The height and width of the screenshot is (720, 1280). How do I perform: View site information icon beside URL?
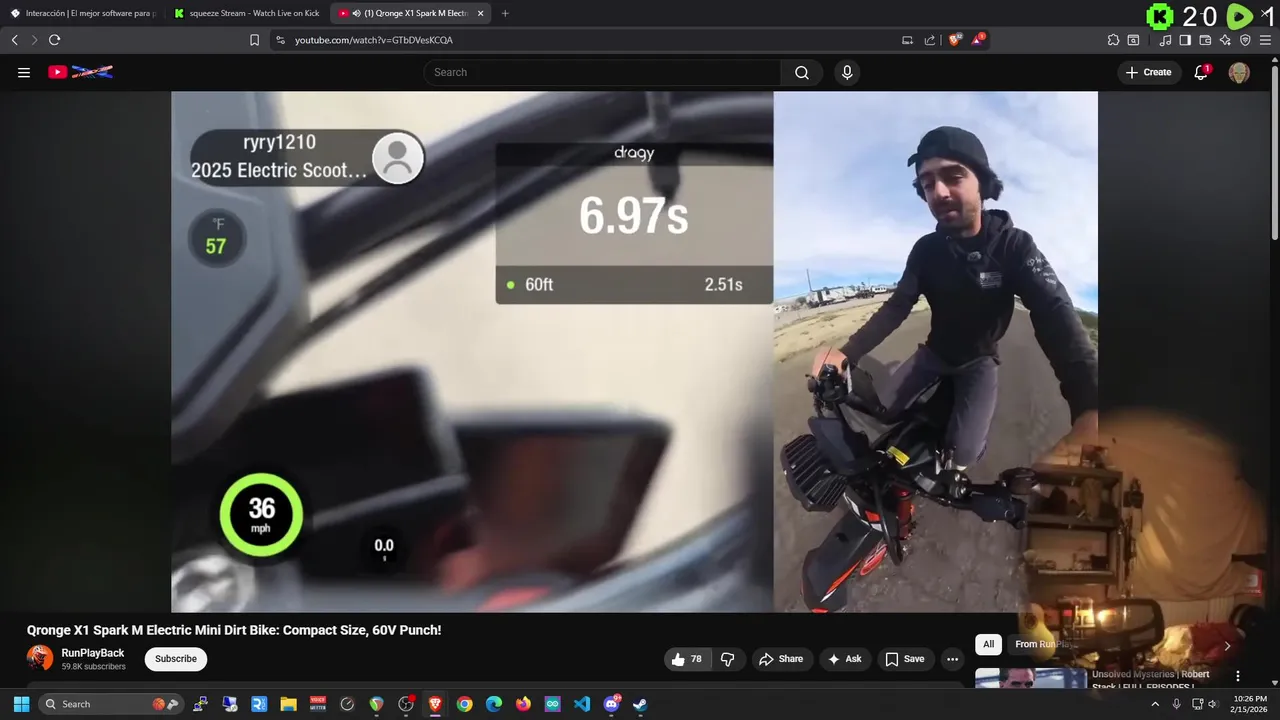coord(280,40)
